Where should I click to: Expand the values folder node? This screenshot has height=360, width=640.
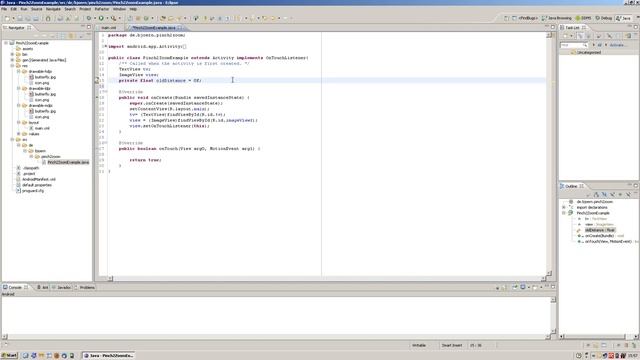18,134
